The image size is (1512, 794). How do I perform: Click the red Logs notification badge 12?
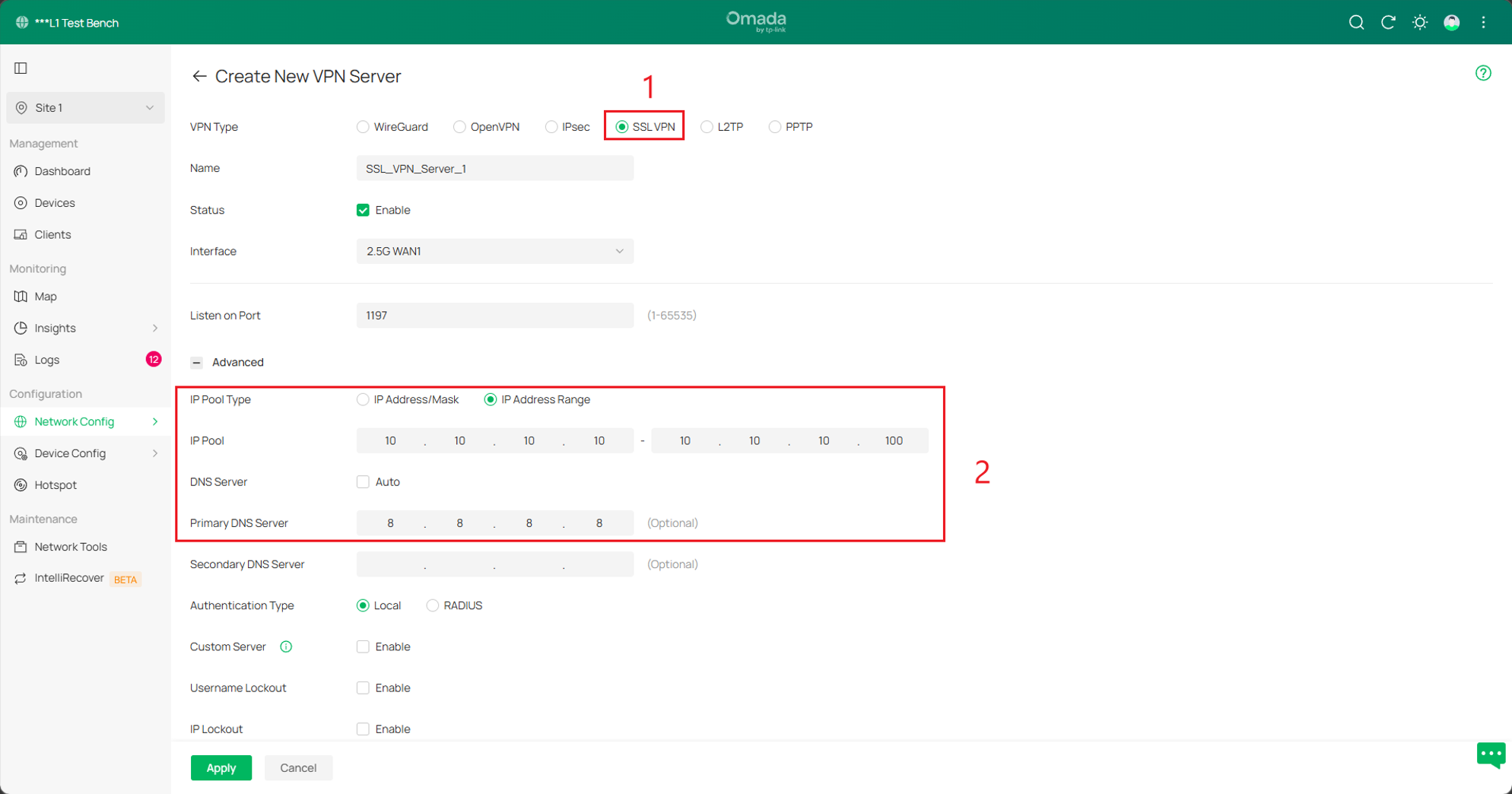[154, 359]
